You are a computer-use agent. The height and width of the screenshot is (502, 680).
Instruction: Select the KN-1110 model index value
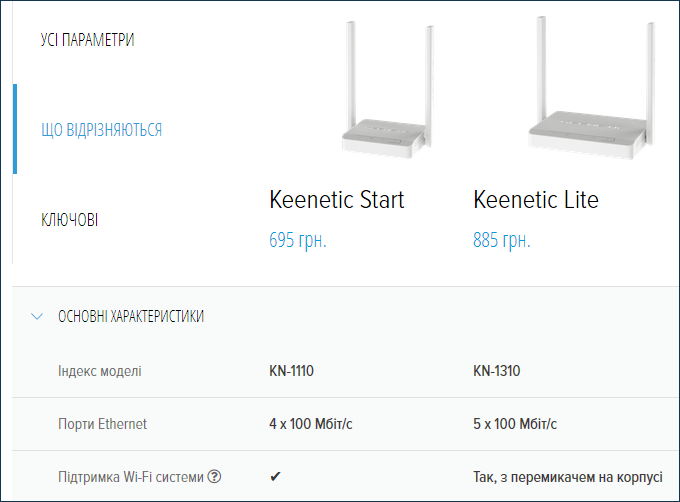pos(291,371)
